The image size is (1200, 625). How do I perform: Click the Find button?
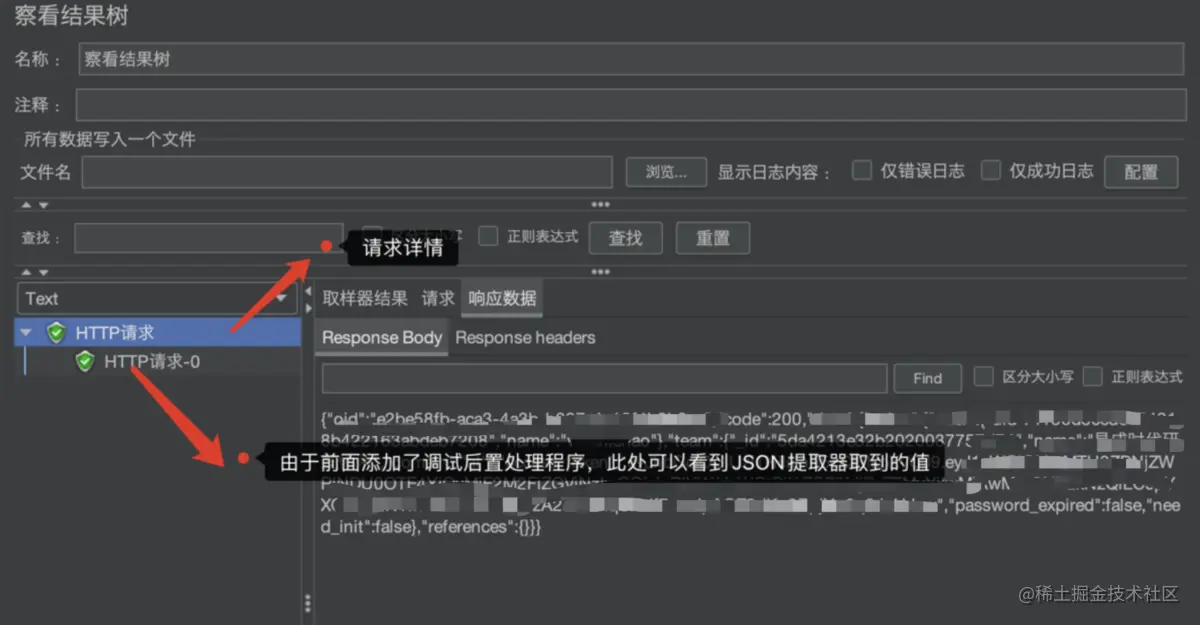coord(928,378)
